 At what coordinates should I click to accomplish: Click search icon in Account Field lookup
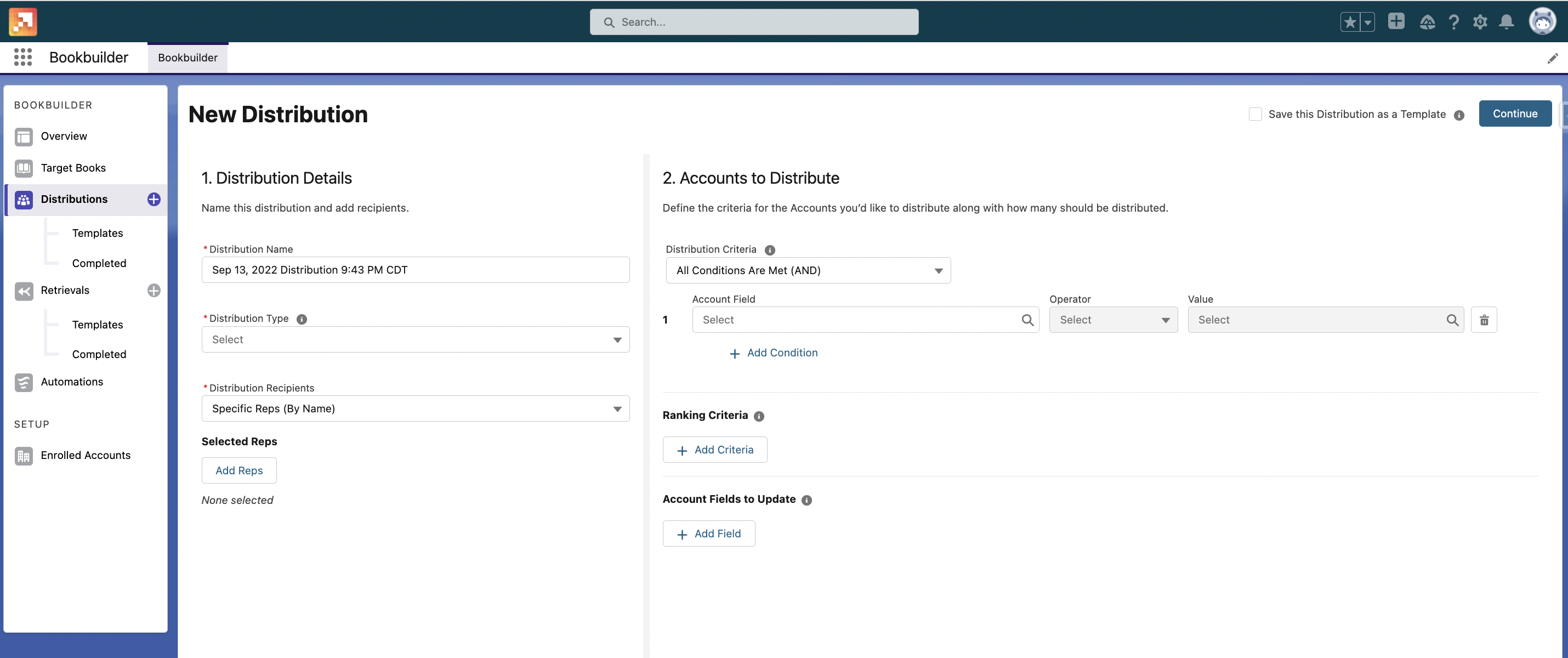click(1027, 320)
